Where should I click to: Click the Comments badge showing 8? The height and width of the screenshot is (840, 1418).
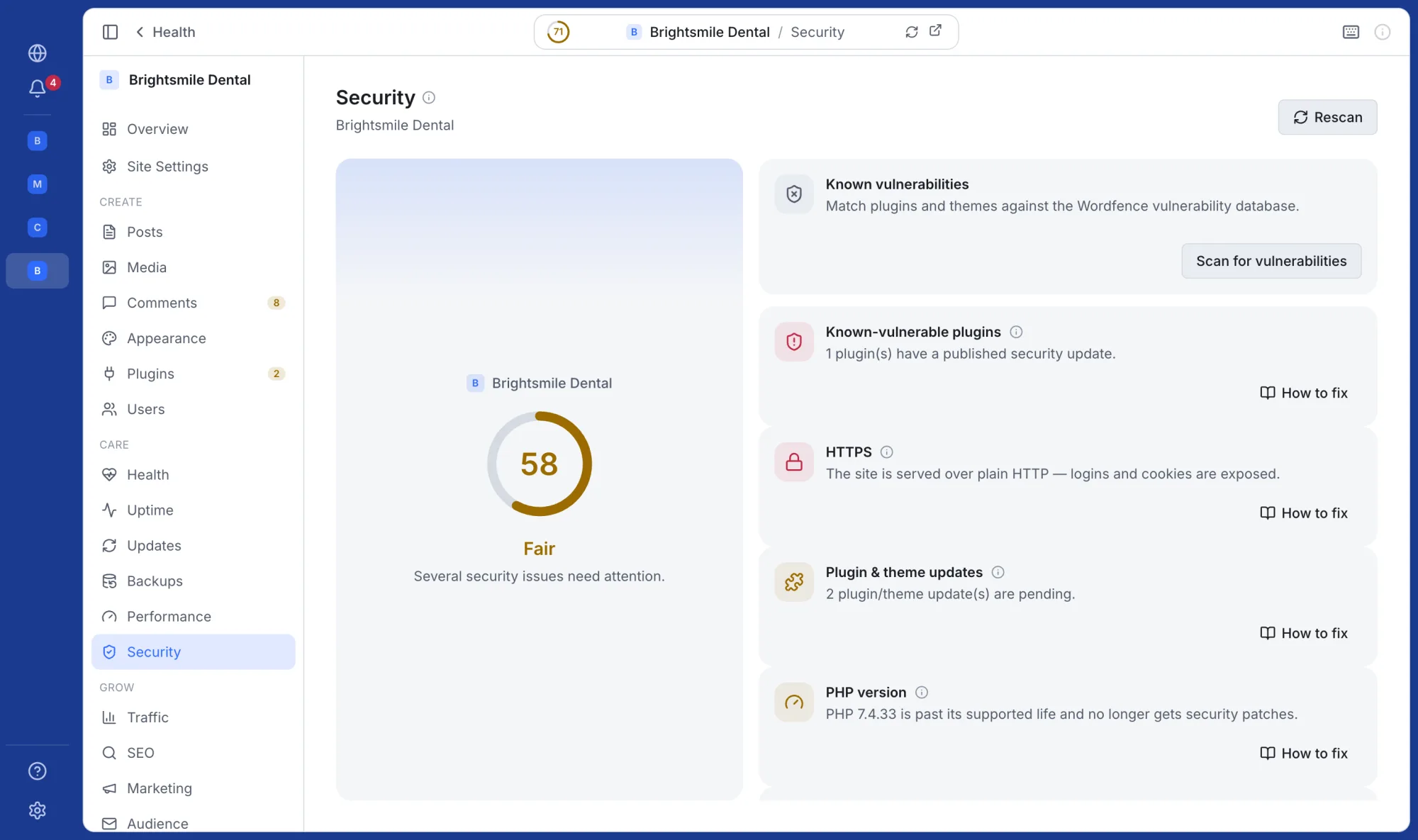[277, 303]
